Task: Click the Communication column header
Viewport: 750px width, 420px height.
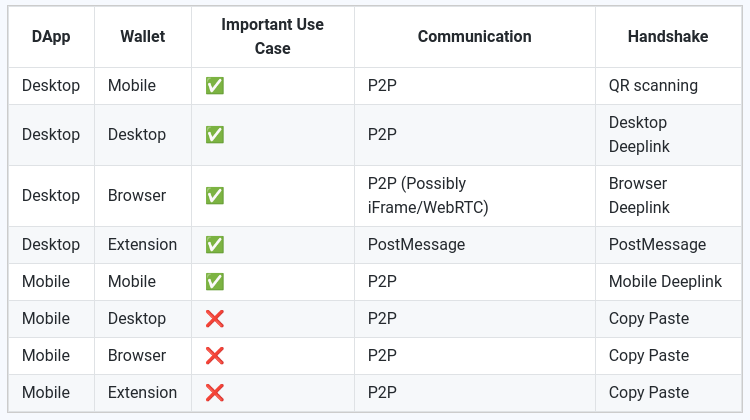Action: pyautogui.click(x=474, y=37)
